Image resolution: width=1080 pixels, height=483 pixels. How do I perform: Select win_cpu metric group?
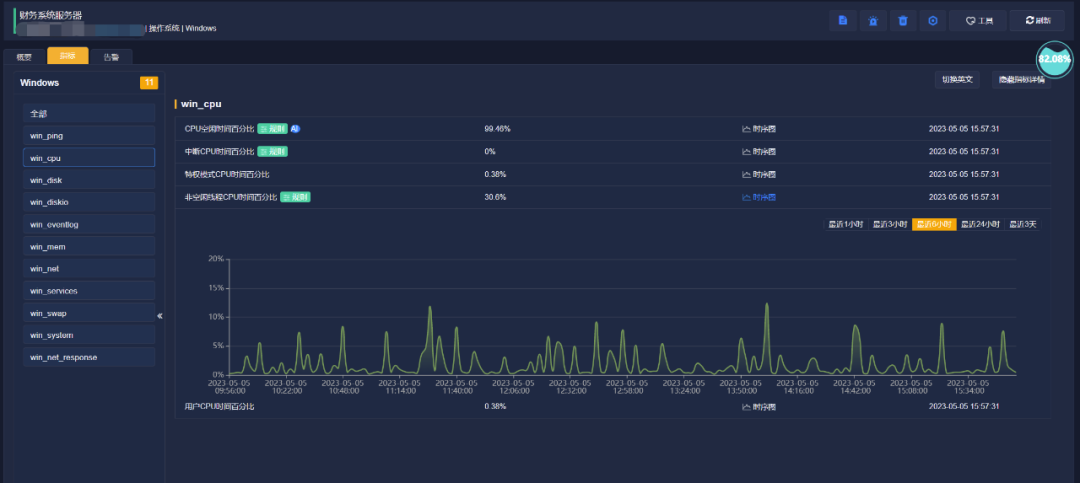(89, 158)
